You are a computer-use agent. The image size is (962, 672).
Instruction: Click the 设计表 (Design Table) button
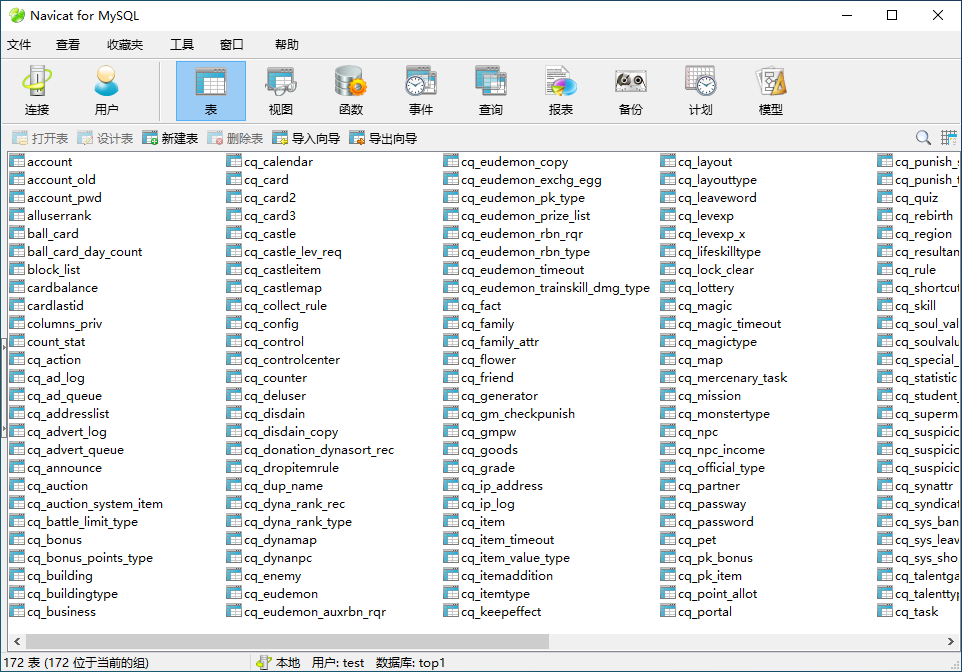pos(106,138)
